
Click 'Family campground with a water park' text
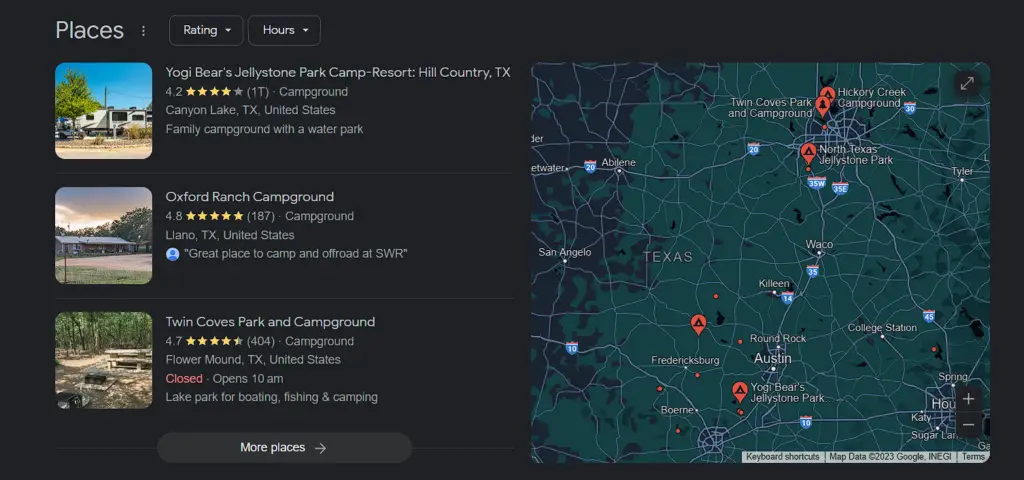264,129
